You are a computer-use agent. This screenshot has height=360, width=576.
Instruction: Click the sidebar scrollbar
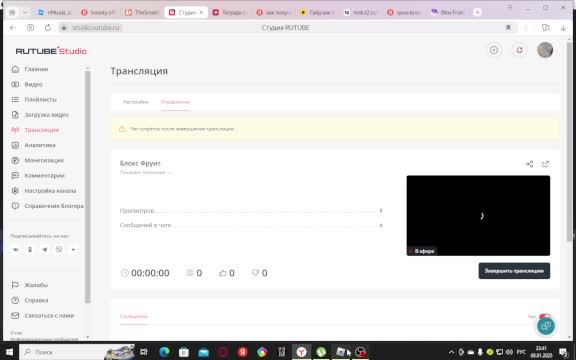pyautogui.click(x=87, y=187)
